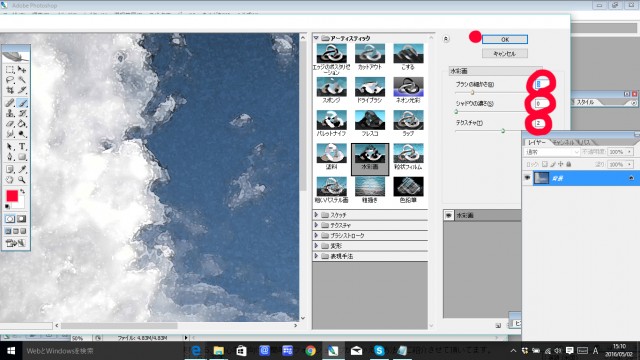This screenshot has width=640, height=360.
Task: Choose the Zoom magnifier tool
Action: coord(22,179)
